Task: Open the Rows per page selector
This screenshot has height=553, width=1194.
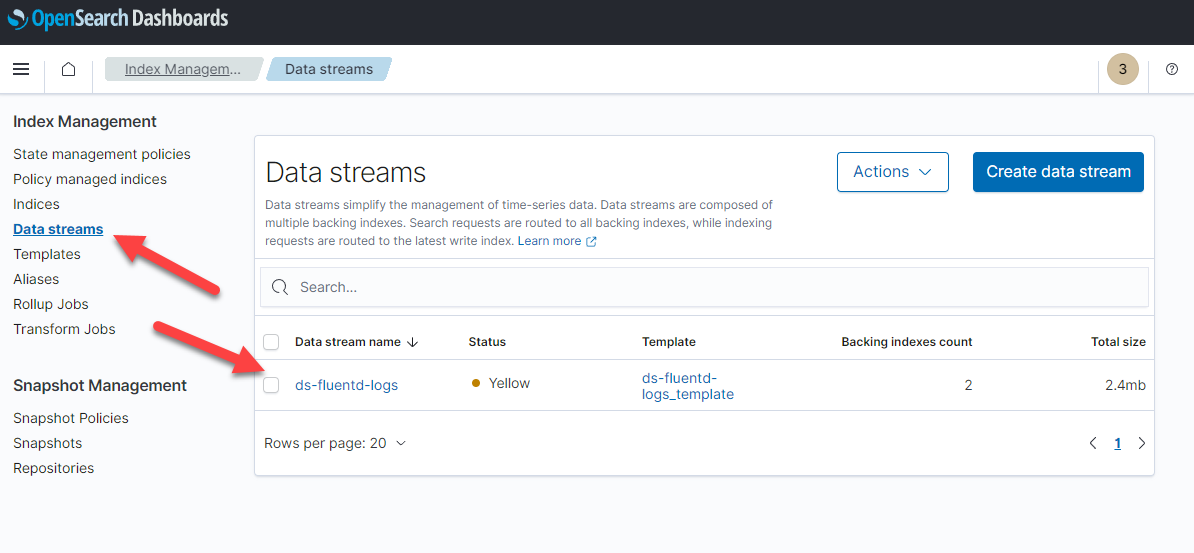Action: click(x=335, y=443)
